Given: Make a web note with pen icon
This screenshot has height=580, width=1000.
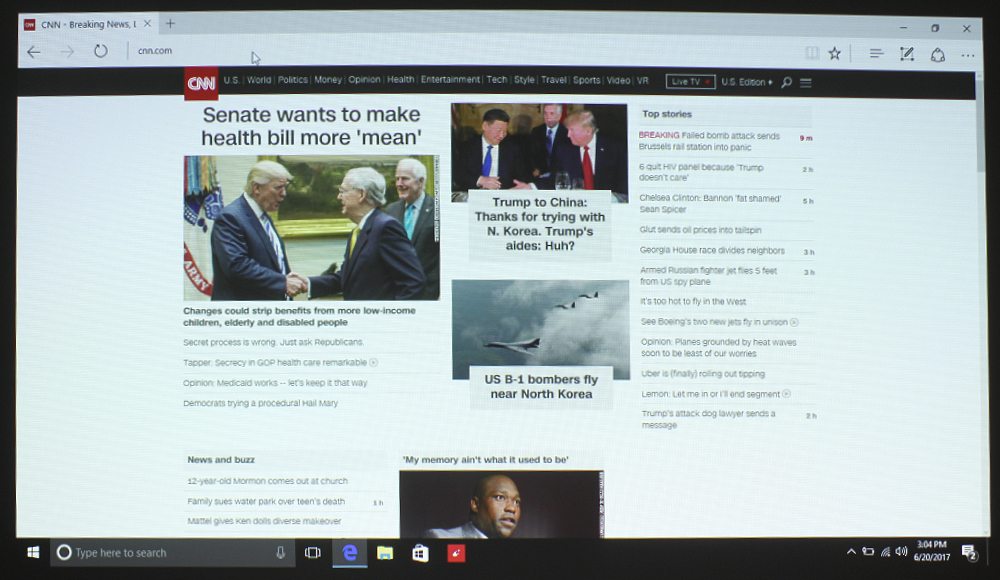Looking at the screenshot, I should [907, 54].
